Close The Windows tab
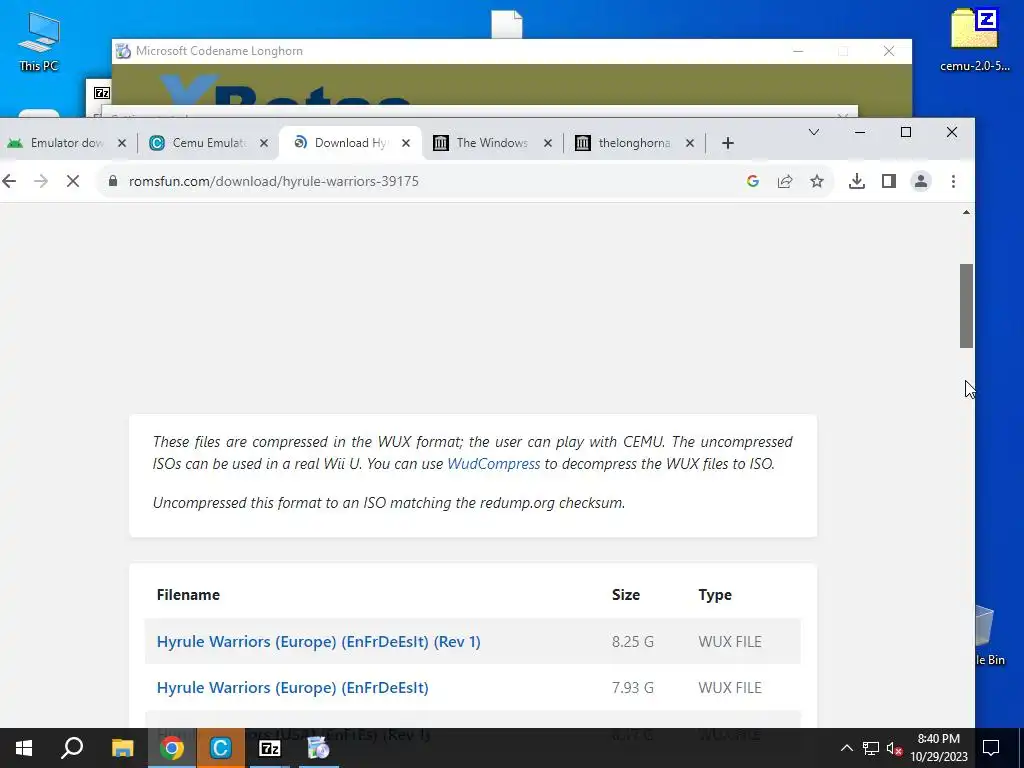This screenshot has height=768, width=1024. (x=548, y=143)
